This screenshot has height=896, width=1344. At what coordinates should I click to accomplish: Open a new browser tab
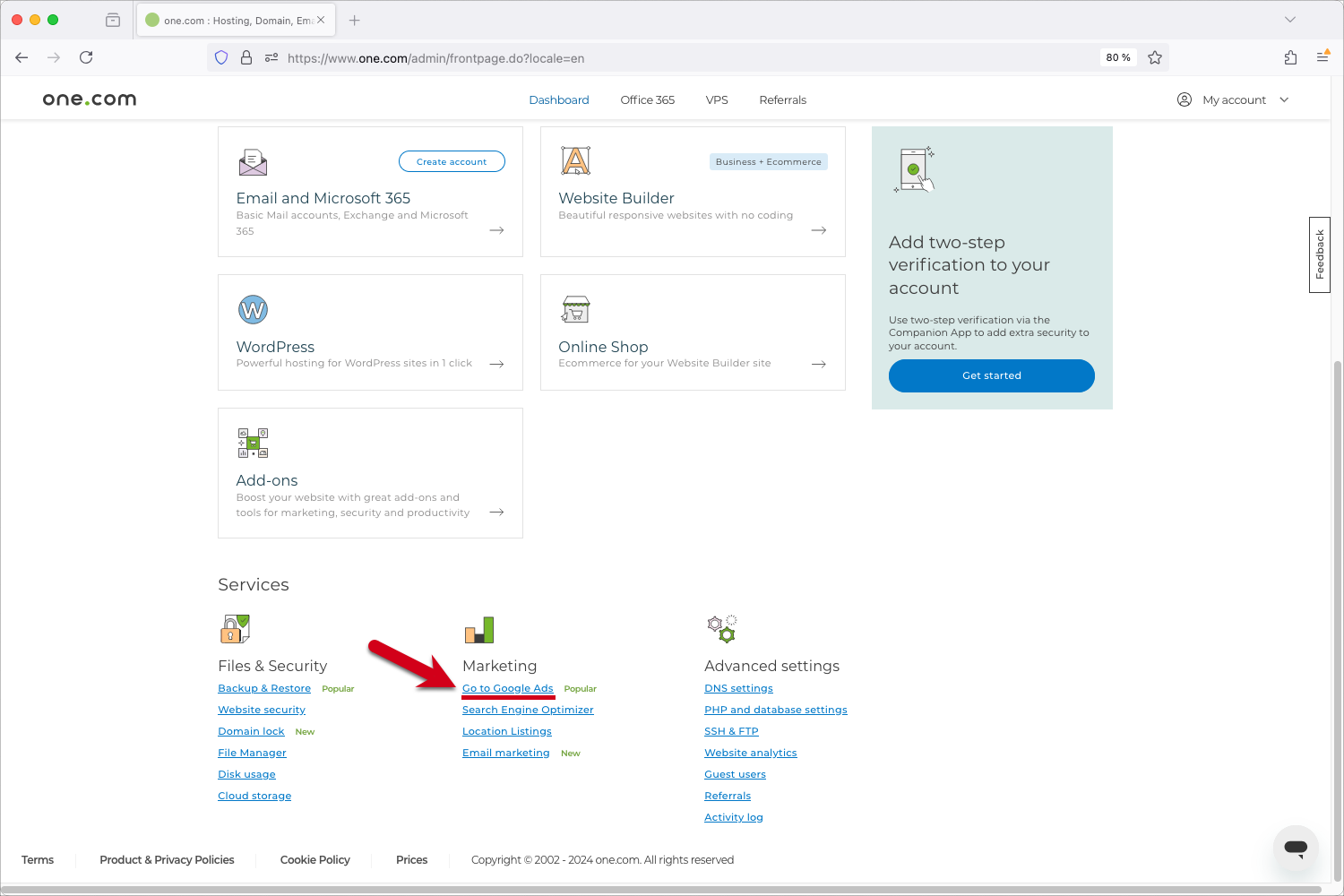click(354, 19)
